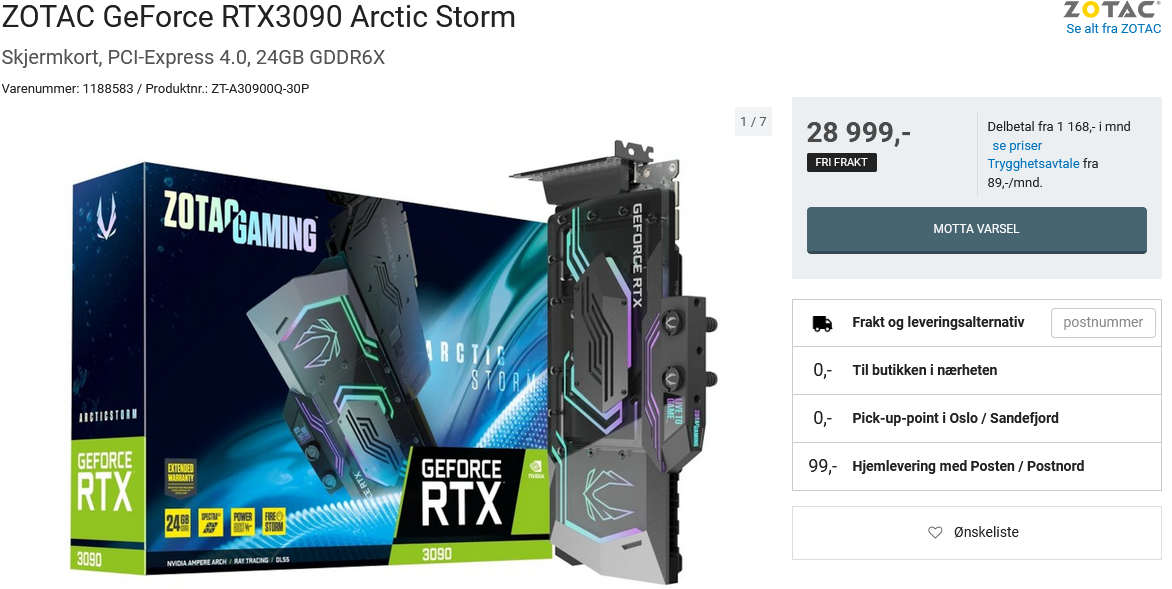The image size is (1172, 589).
Task: Click the 28 999,- price
Action: [858, 132]
